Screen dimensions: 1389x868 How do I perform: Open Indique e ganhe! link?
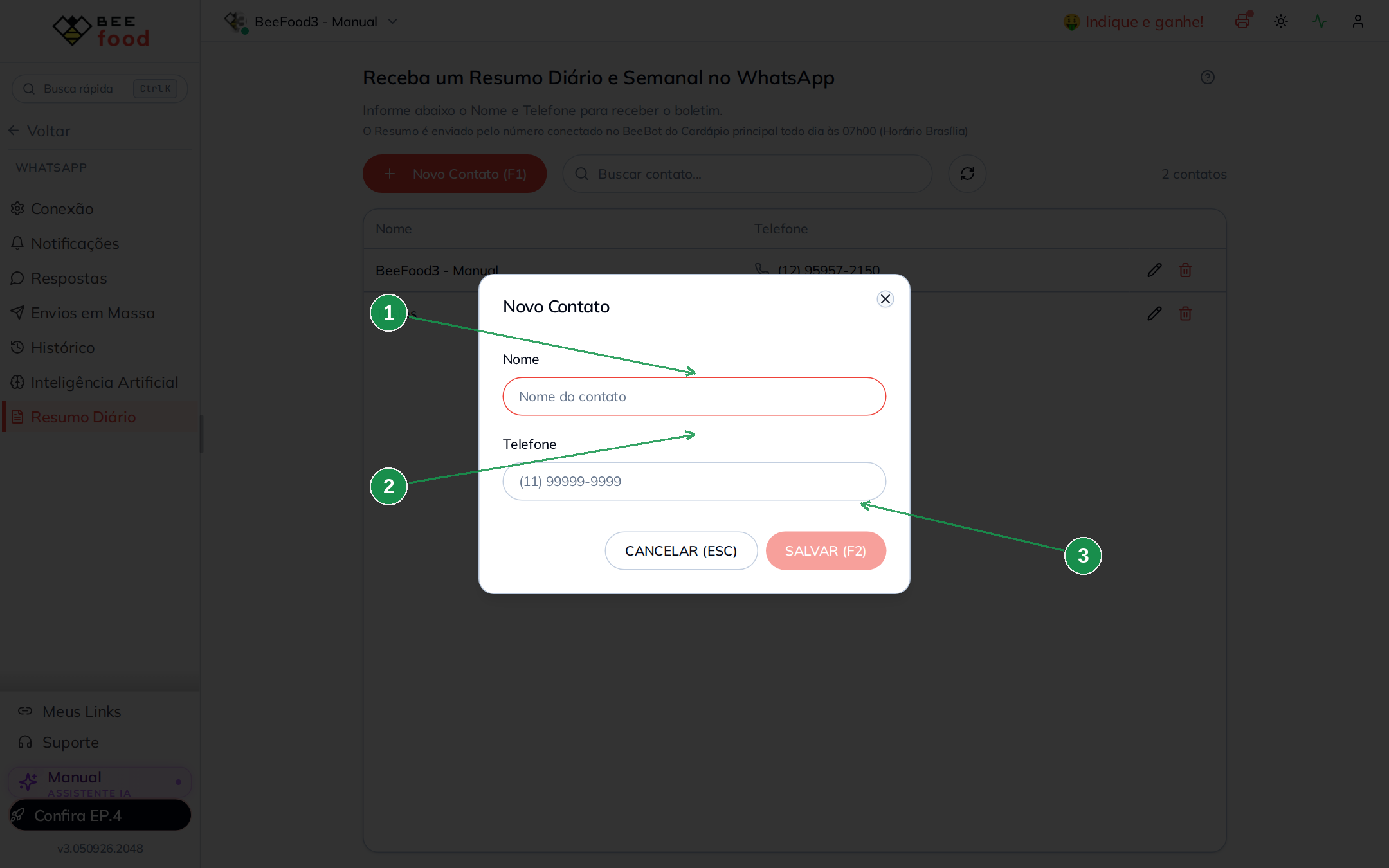tap(1133, 22)
